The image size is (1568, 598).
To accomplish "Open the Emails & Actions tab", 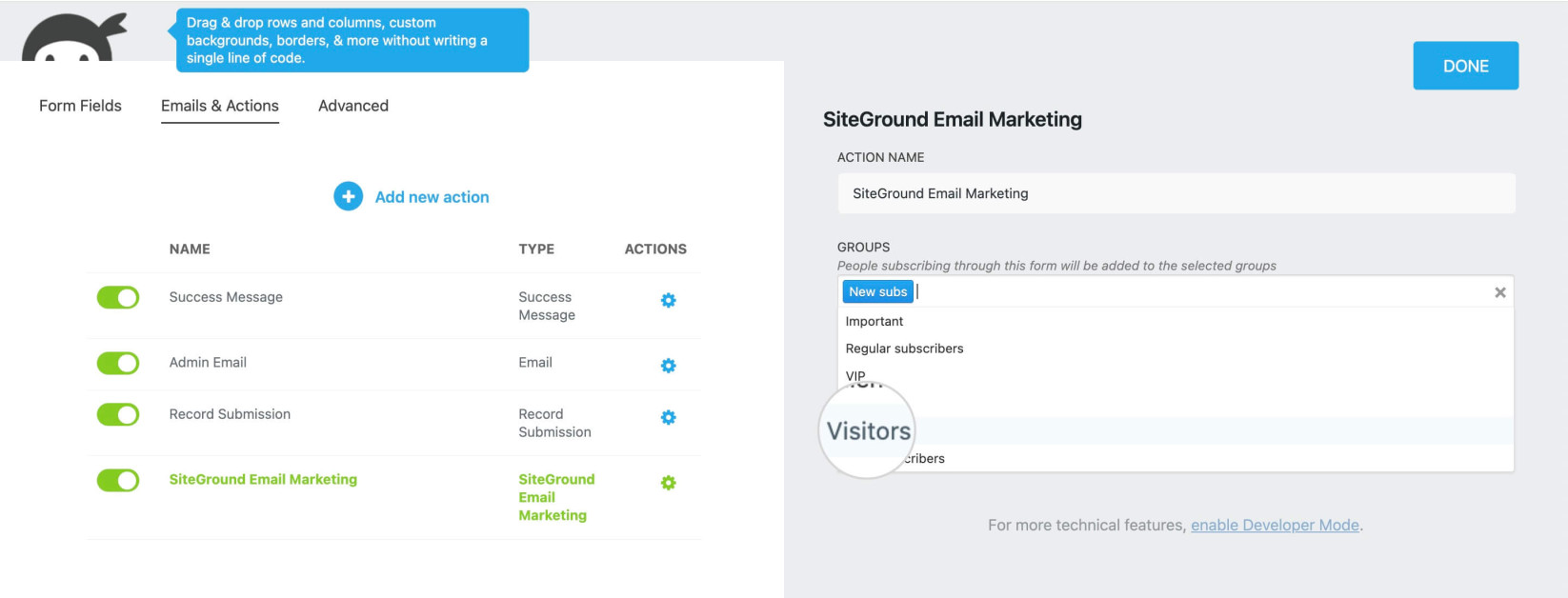I will 220,106.
